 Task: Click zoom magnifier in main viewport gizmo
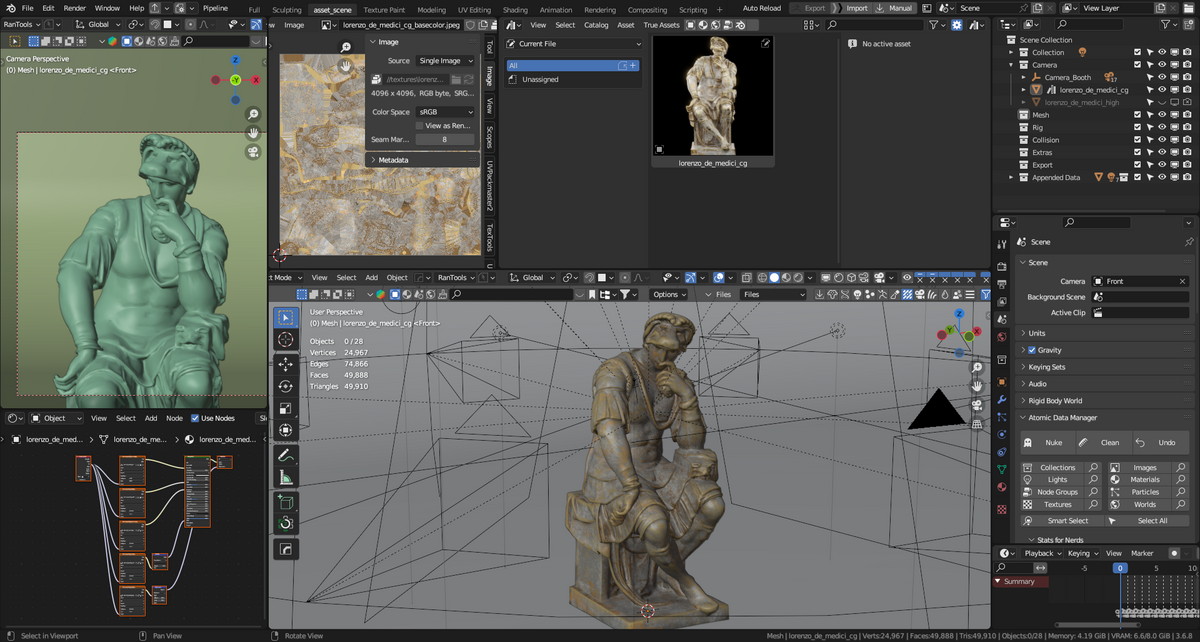[977, 367]
